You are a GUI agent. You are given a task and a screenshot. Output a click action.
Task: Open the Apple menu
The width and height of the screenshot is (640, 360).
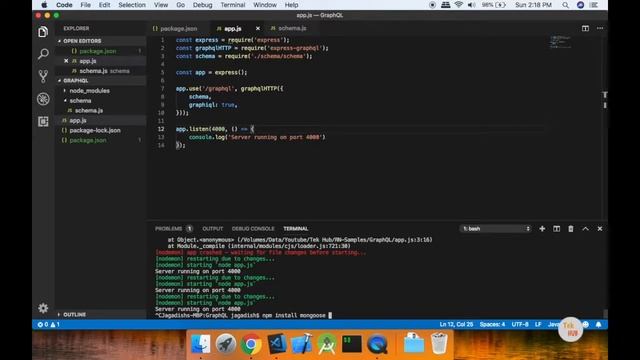click(44, 5)
